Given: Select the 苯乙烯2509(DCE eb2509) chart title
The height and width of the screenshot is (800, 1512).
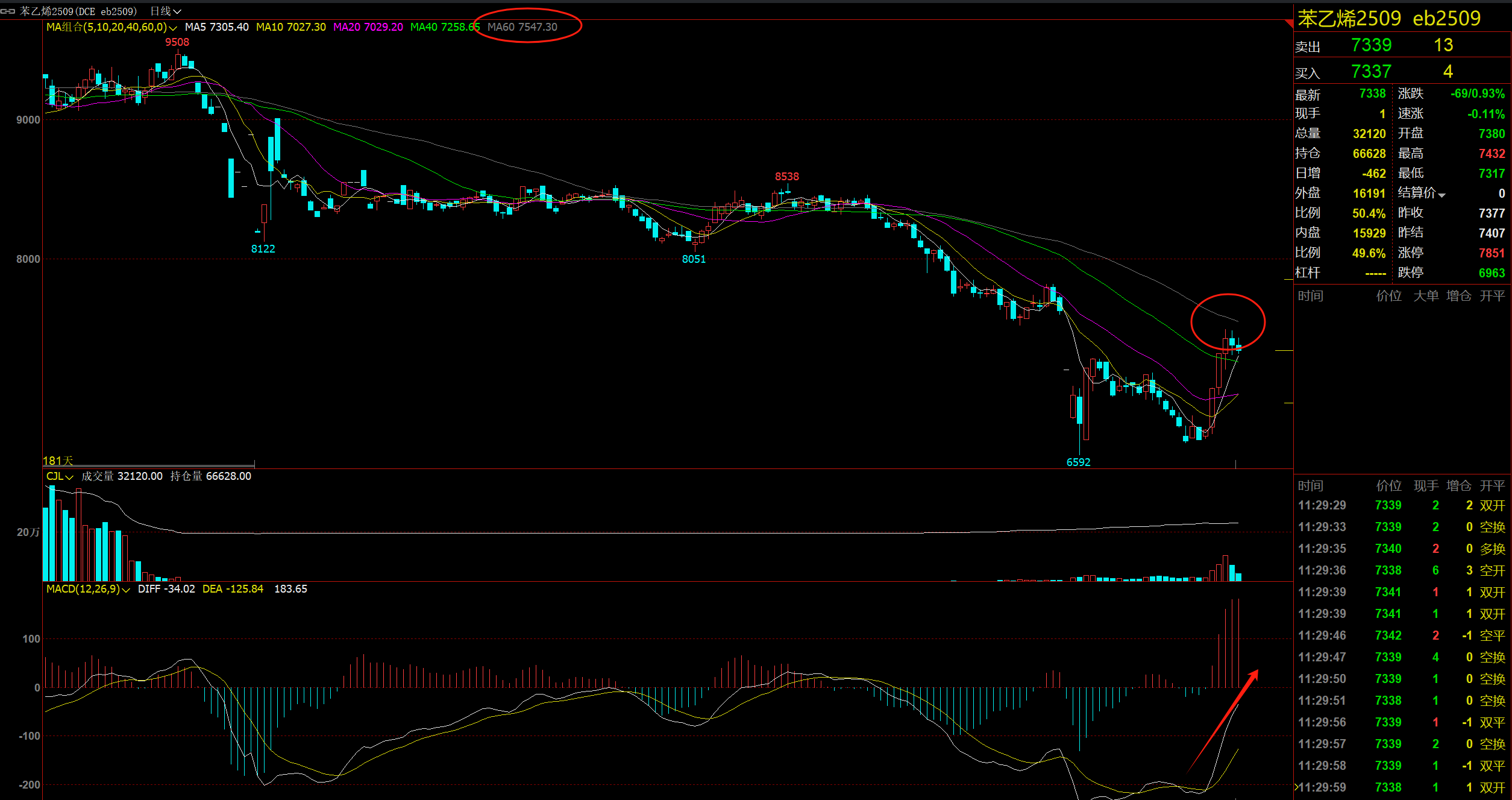Looking at the screenshot, I should pos(78,11).
